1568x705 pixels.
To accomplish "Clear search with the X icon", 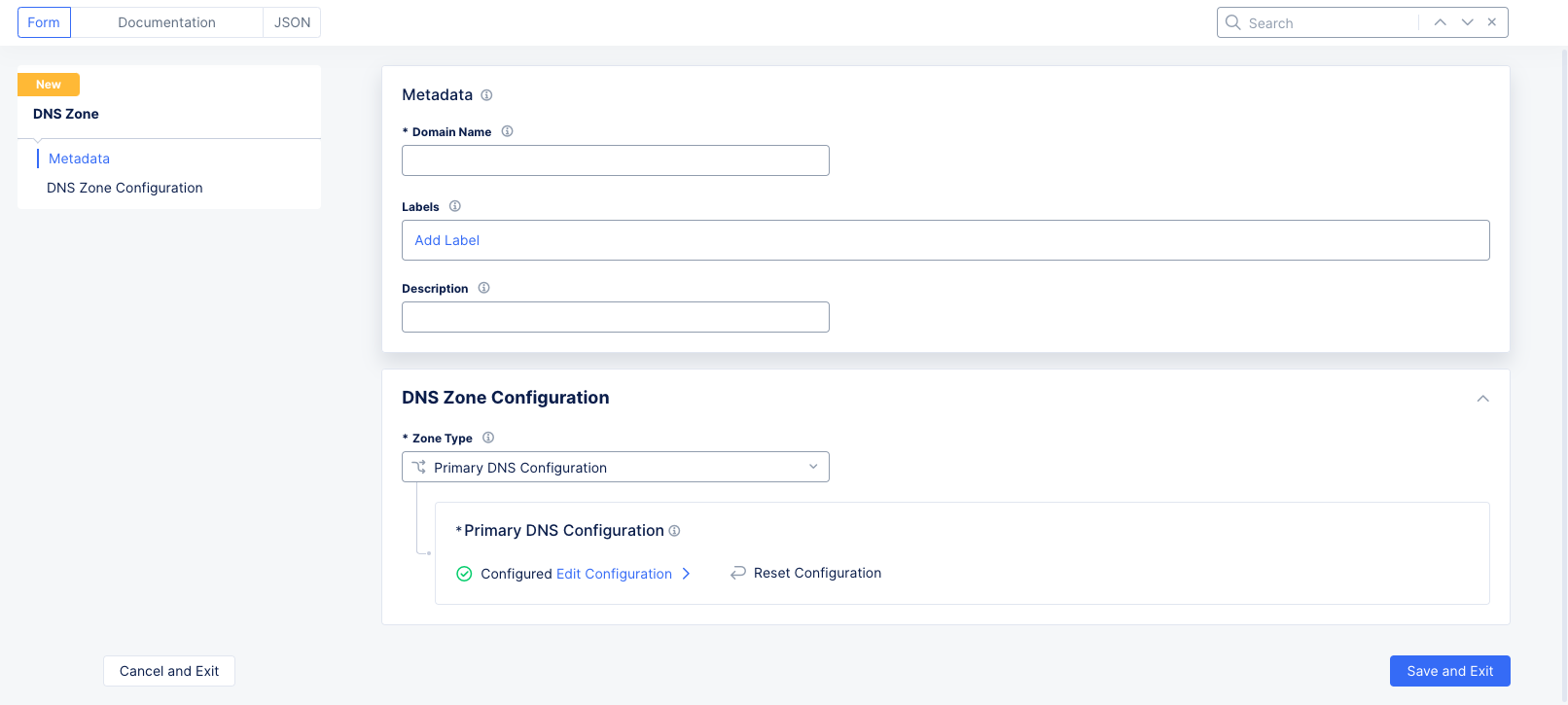I will pyautogui.click(x=1491, y=22).
